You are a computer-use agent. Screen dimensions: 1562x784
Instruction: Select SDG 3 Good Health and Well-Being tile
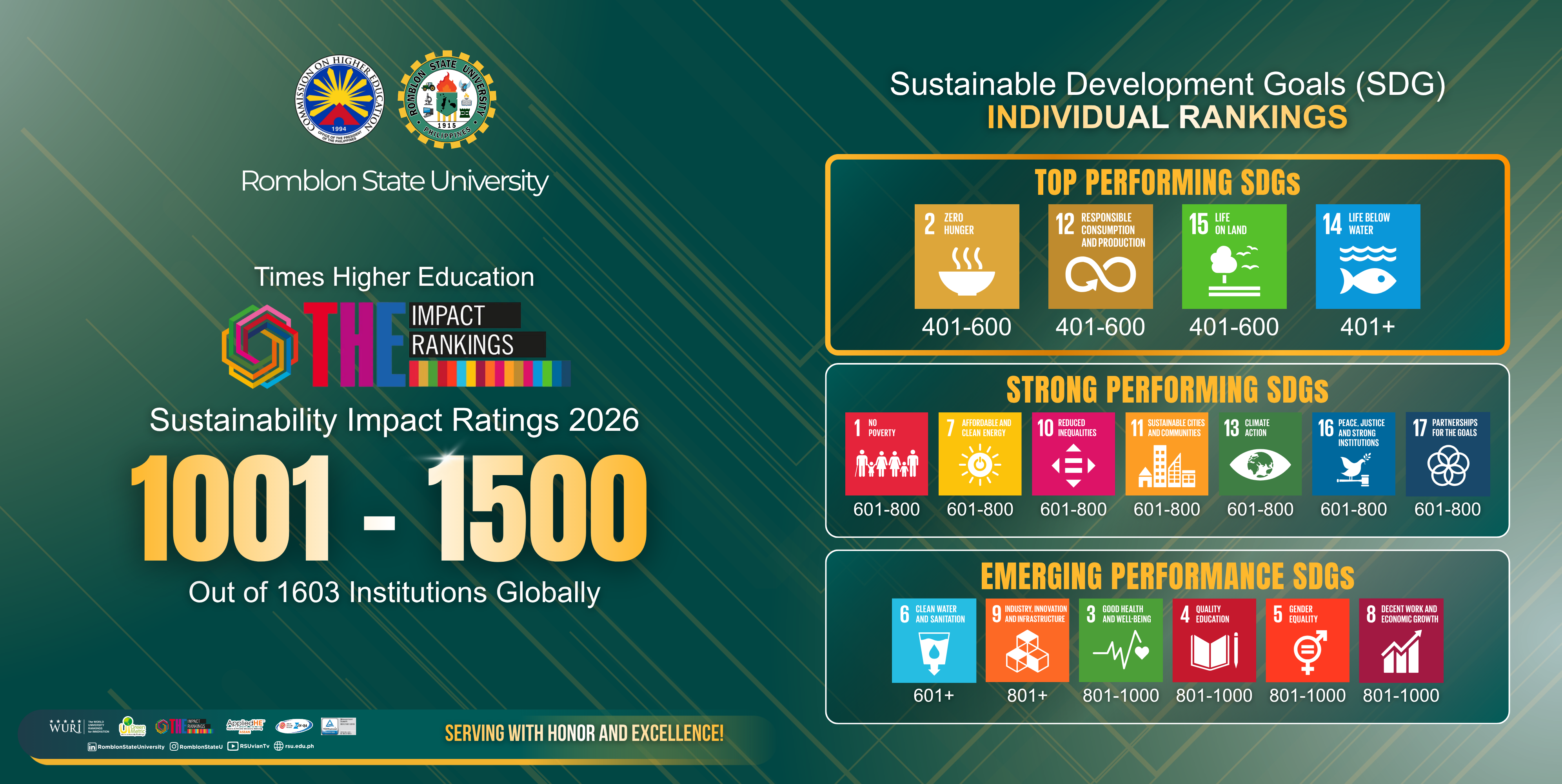pyautogui.click(x=1121, y=641)
